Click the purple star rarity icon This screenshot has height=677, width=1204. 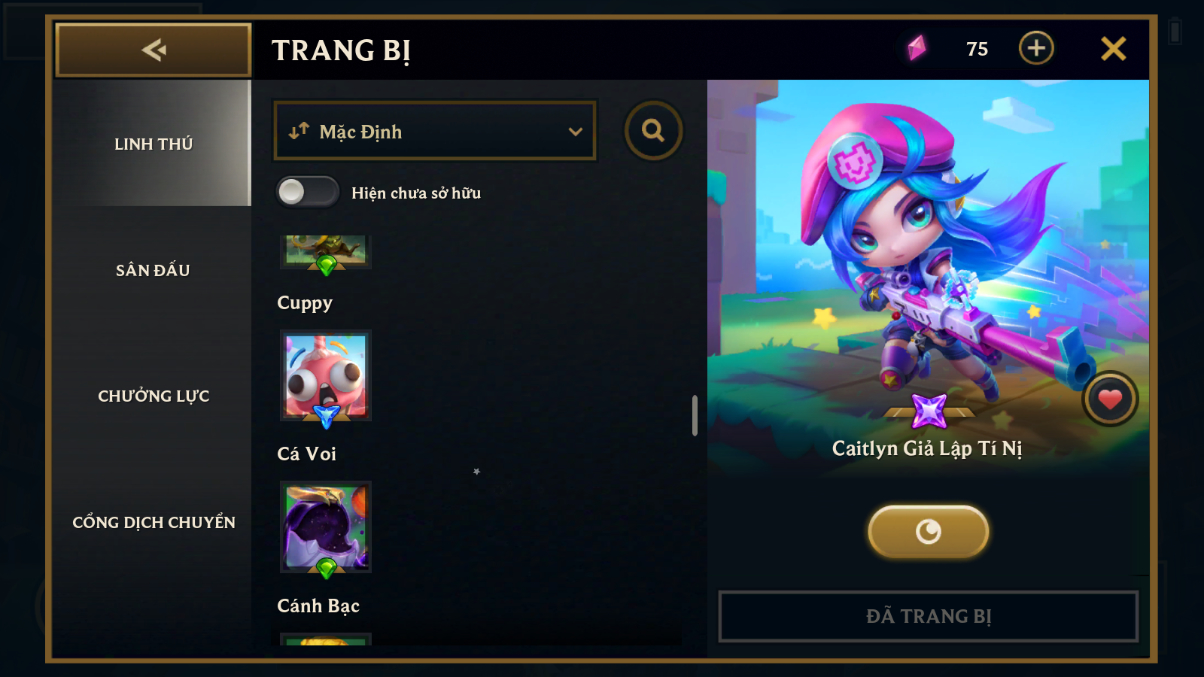pos(929,411)
